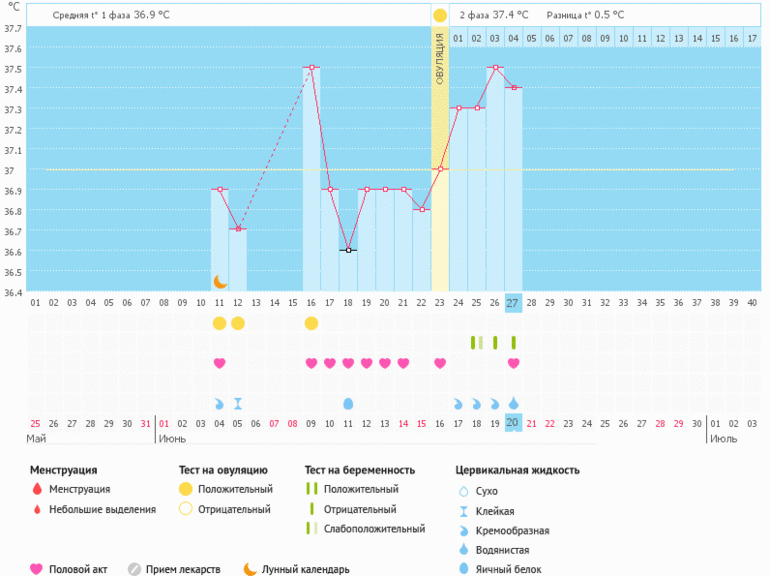Click the Прием лекарств pill legend icon
770x576 pixels.
click(x=135, y=569)
